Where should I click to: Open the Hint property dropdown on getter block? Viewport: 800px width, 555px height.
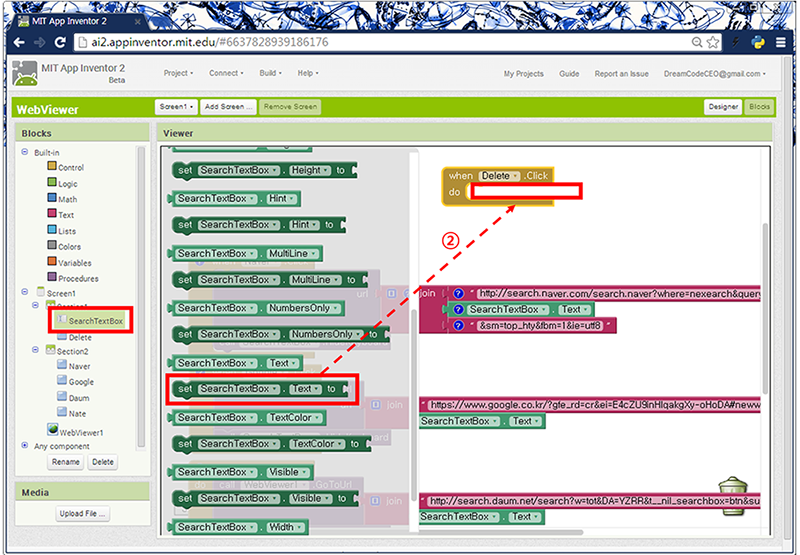pyautogui.click(x=282, y=198)
